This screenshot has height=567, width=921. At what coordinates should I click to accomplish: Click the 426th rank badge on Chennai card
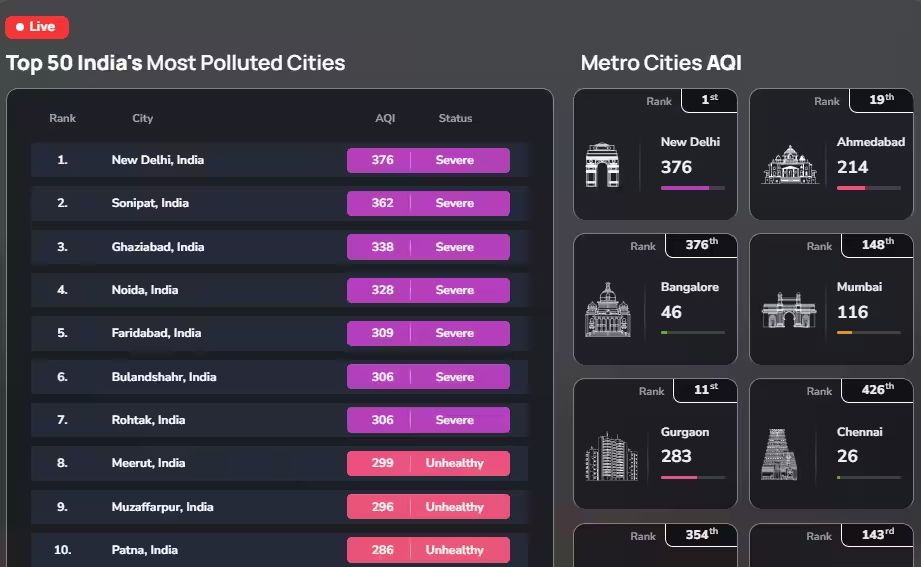click(x=878, y=390)
